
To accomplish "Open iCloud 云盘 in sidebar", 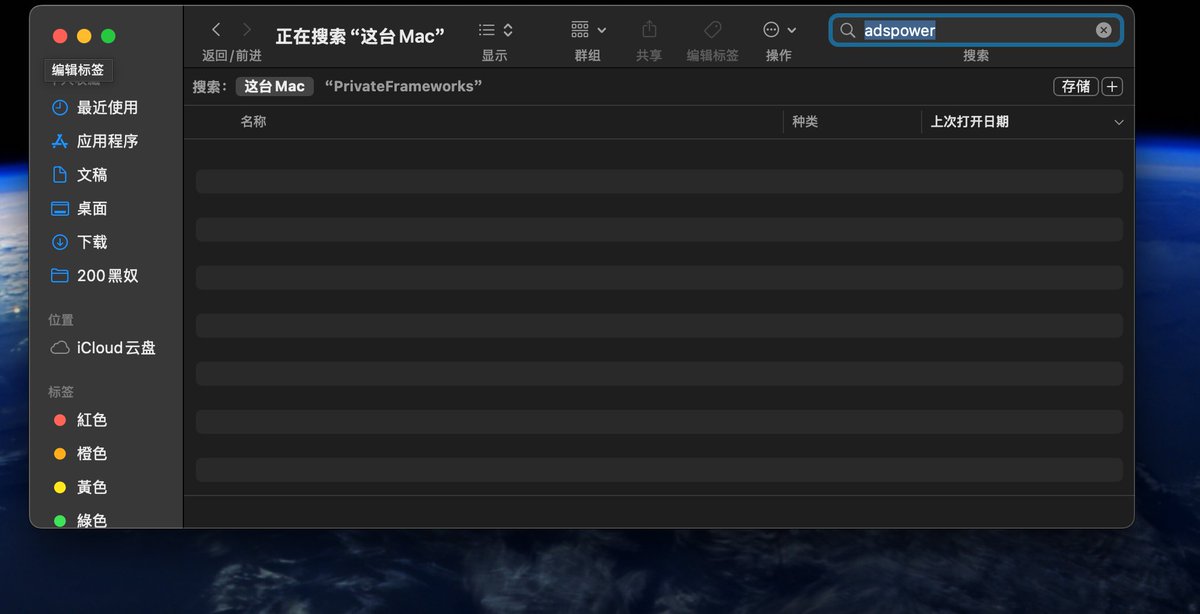I will (116, 348).
